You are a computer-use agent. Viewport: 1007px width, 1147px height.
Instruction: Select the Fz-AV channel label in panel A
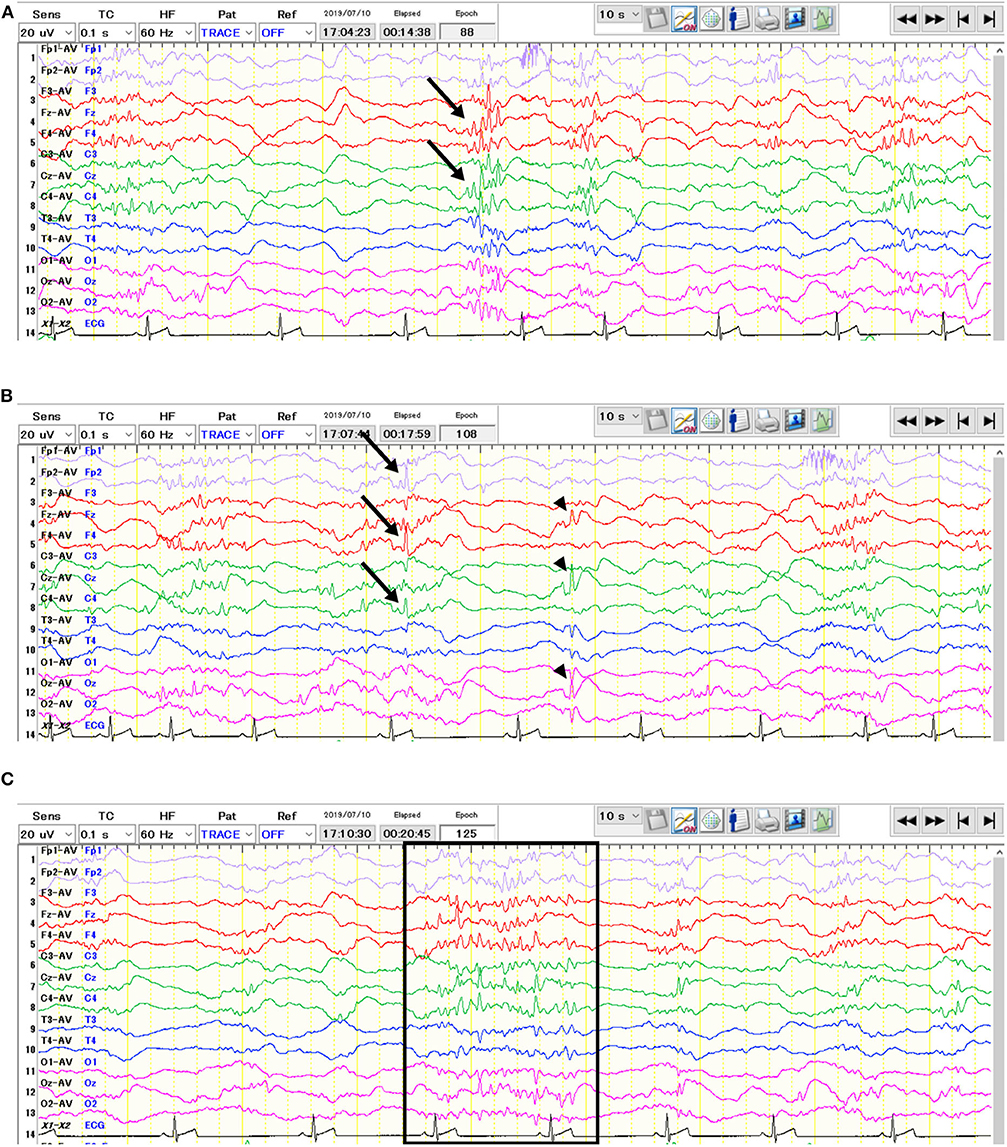(x=56, y=113)
